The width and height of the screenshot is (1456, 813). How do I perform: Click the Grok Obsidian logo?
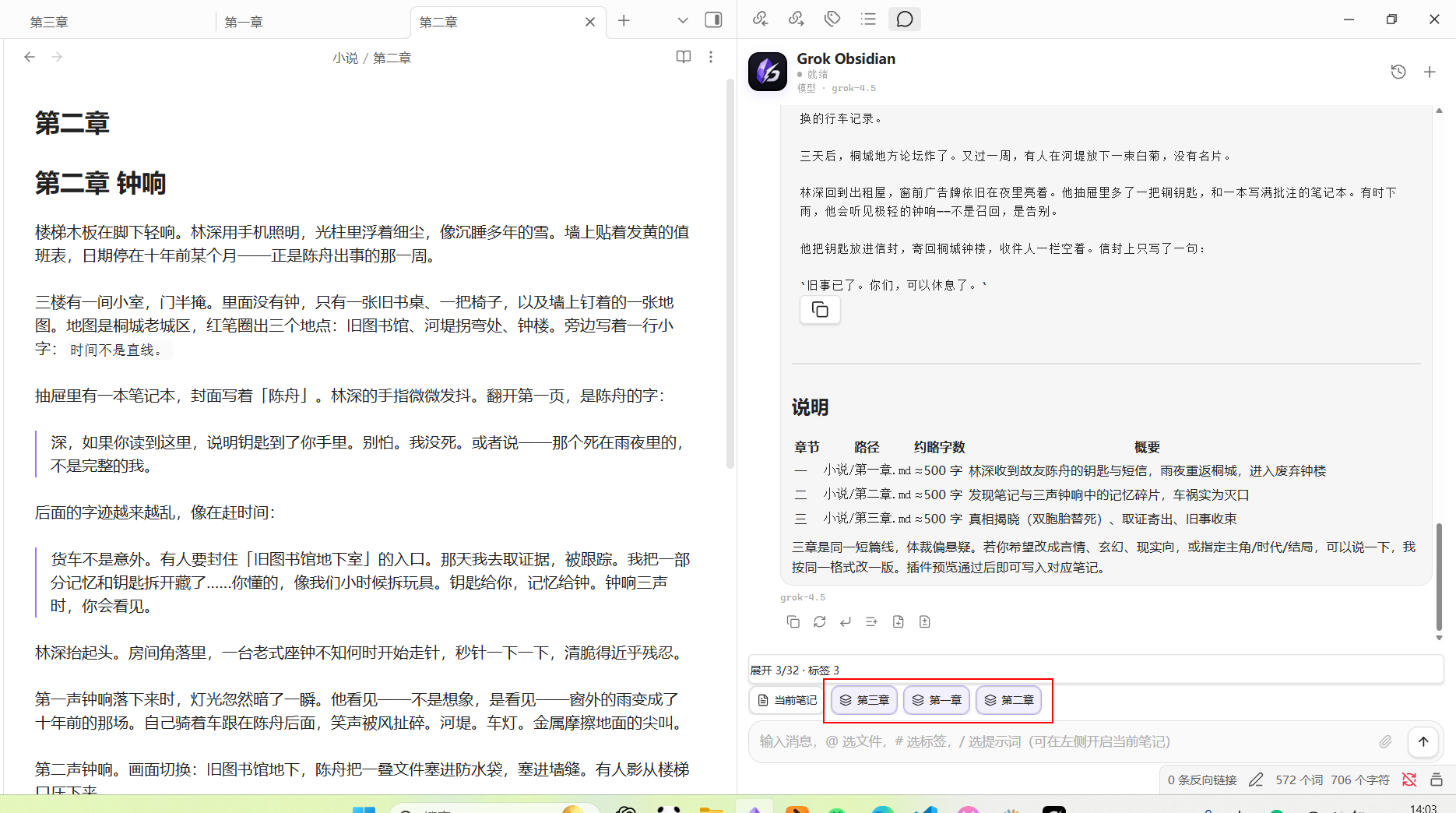[x=768, y=72]
